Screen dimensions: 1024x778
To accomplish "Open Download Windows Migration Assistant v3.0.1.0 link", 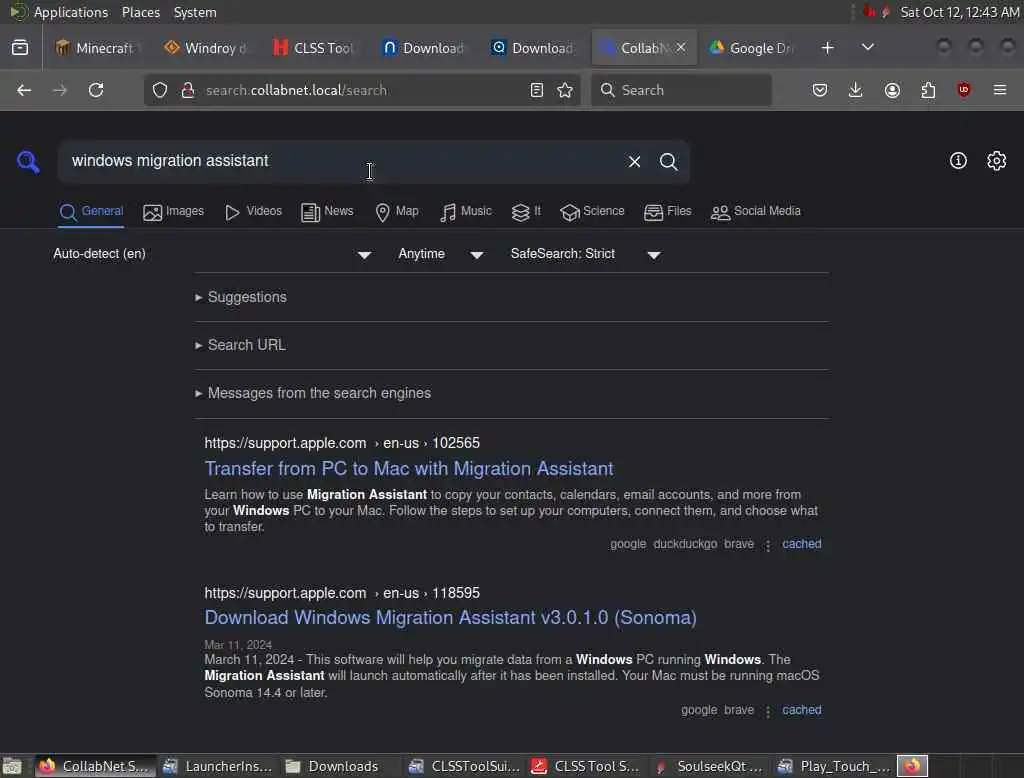I will point(451,617).
